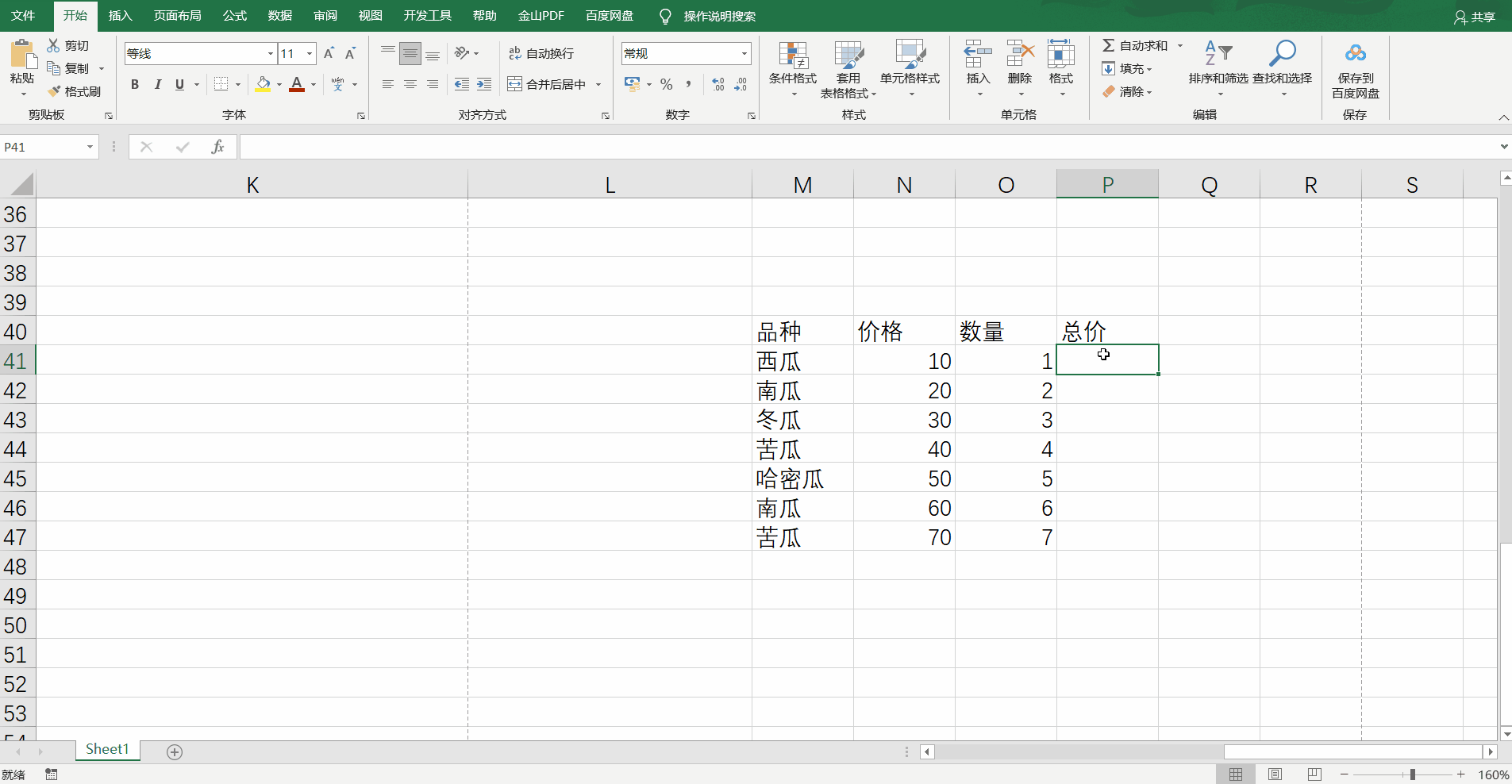Switch to Page Break Preview in status bar
Viewport: 1512px width, 784px height.
point(1314,774)
